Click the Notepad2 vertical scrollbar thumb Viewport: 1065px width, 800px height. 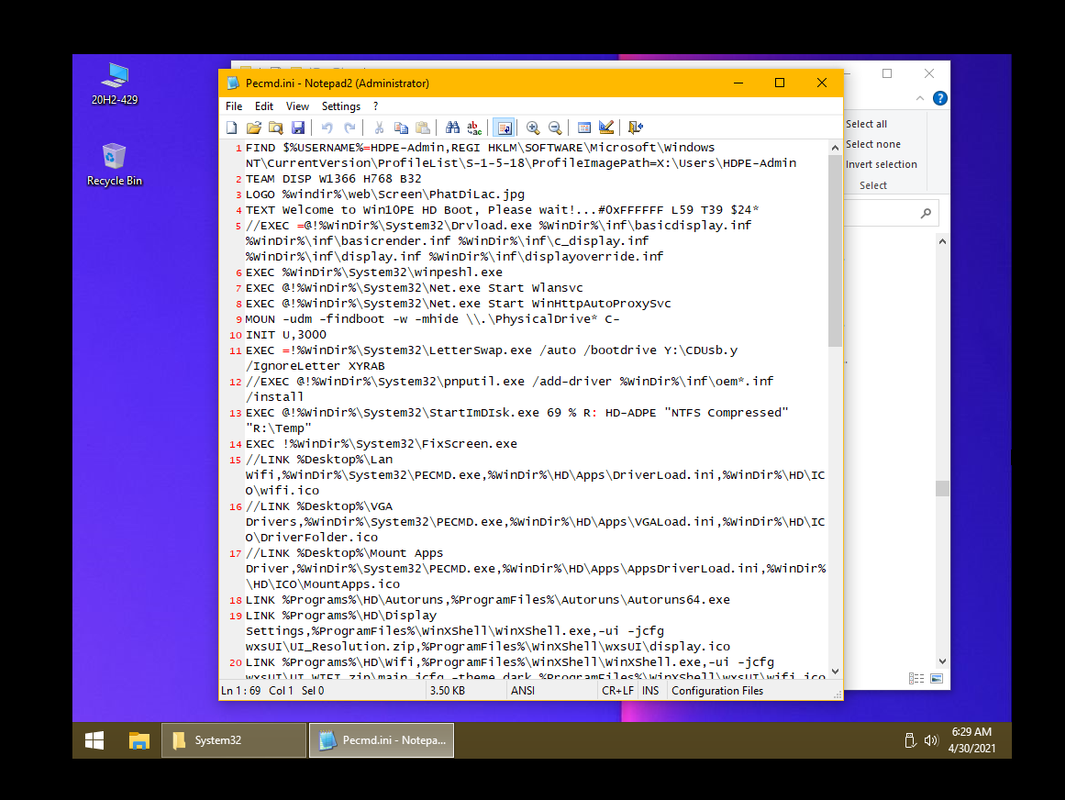(835, 251)
